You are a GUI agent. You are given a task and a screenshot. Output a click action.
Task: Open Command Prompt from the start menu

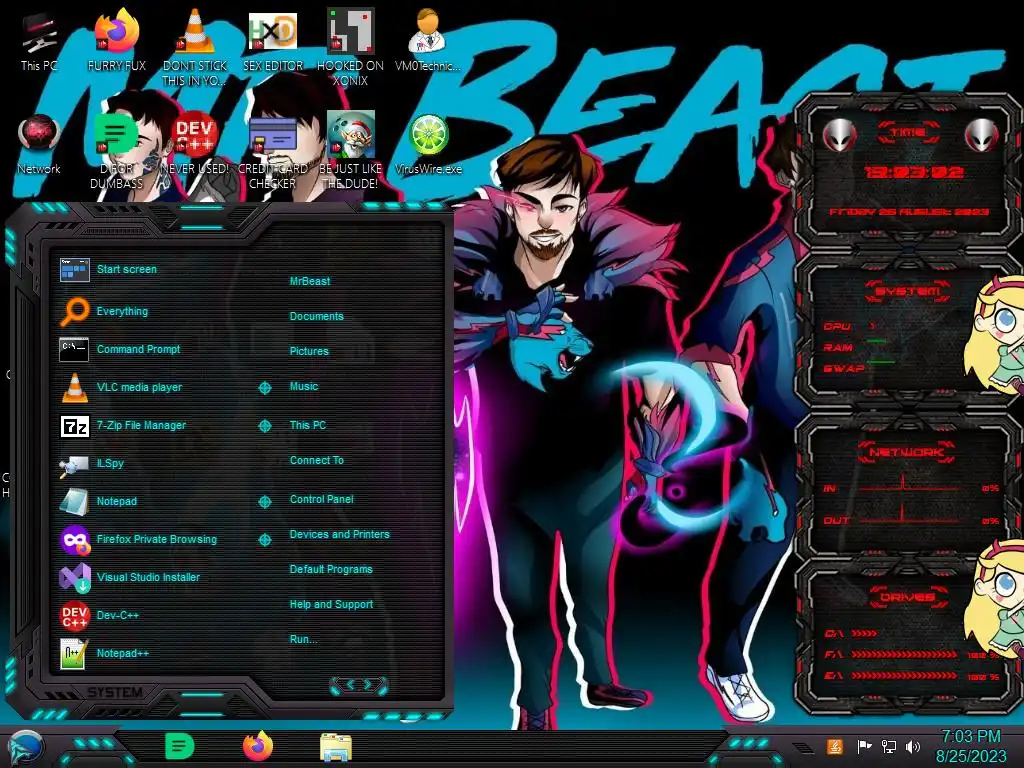120,349
